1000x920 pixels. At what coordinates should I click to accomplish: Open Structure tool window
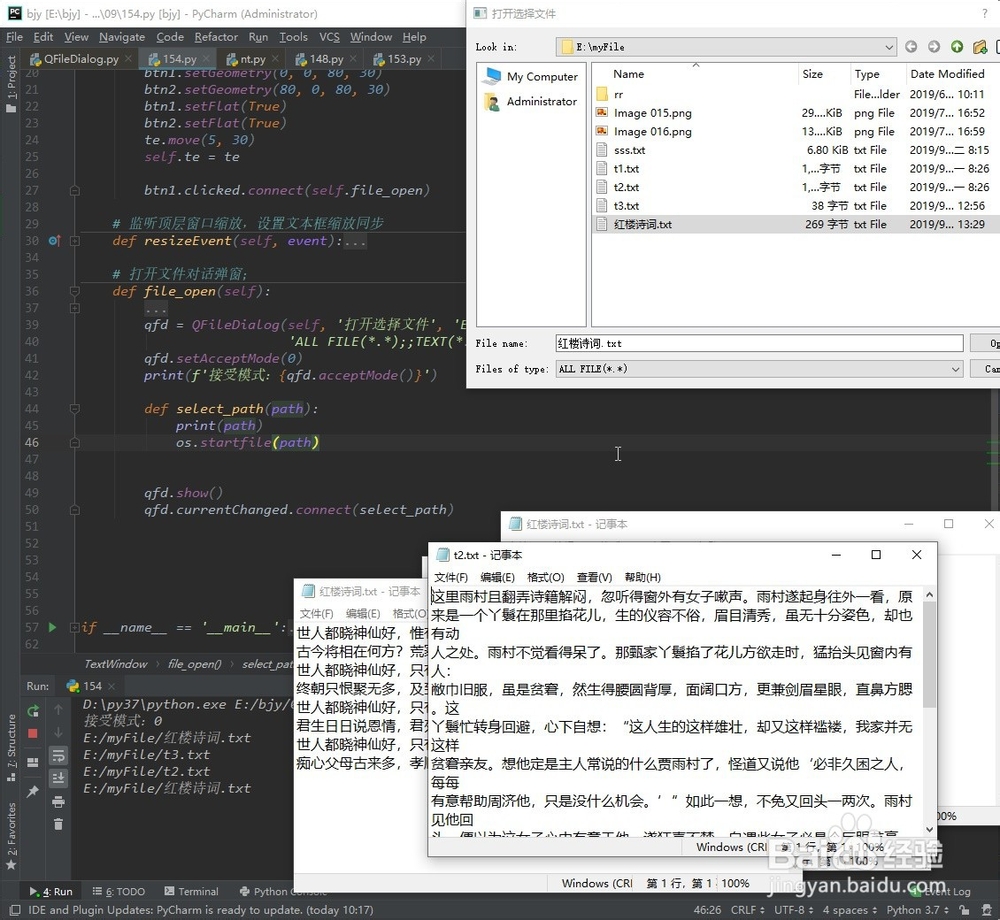[11, 747]
